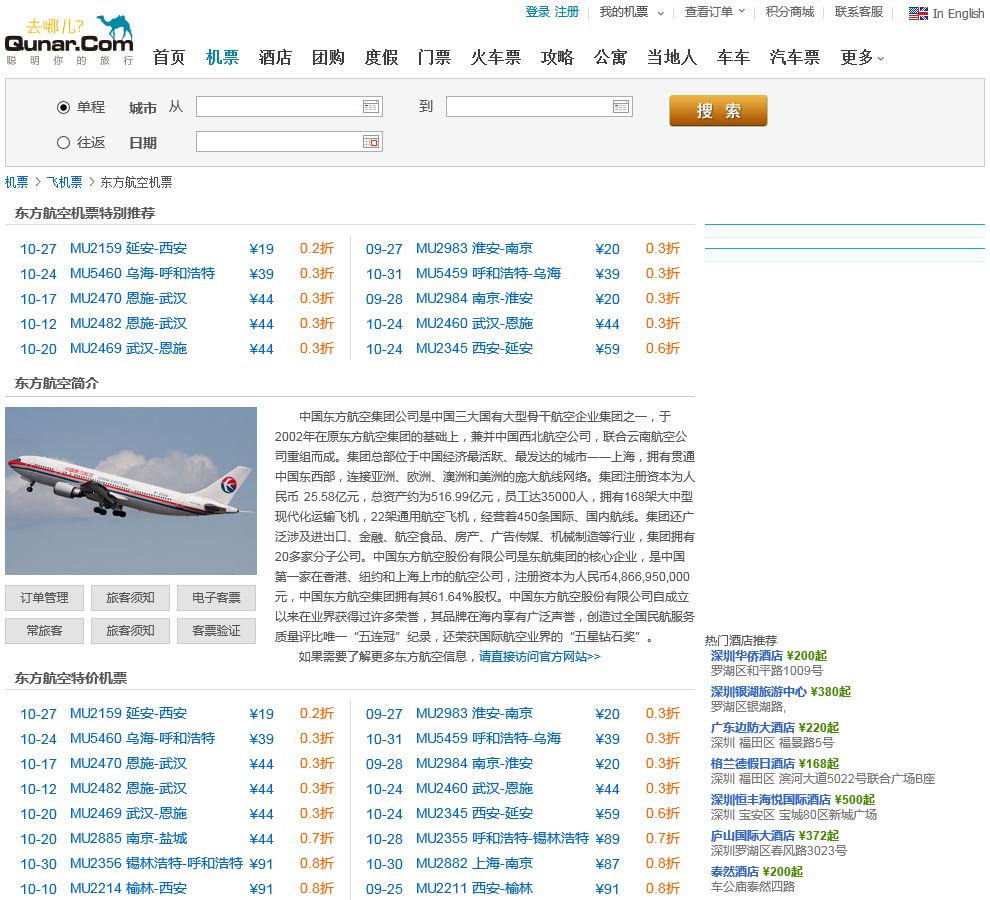The width and height of the screenshot is (990, 900).
Task: Open the 泰然酒店 hotel link
Action: (x=735, y=872)
